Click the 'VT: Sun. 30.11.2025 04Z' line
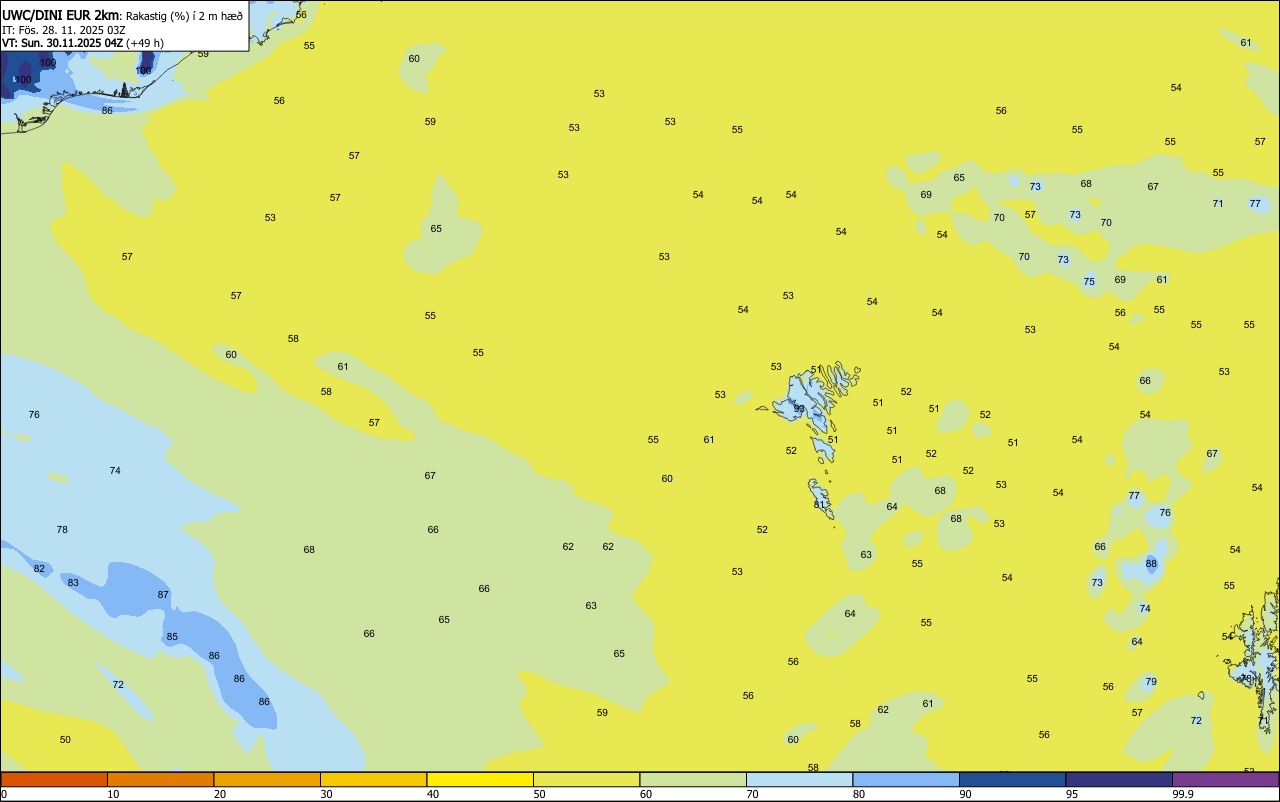1280x802 pixels. click(x=62, y=42)
